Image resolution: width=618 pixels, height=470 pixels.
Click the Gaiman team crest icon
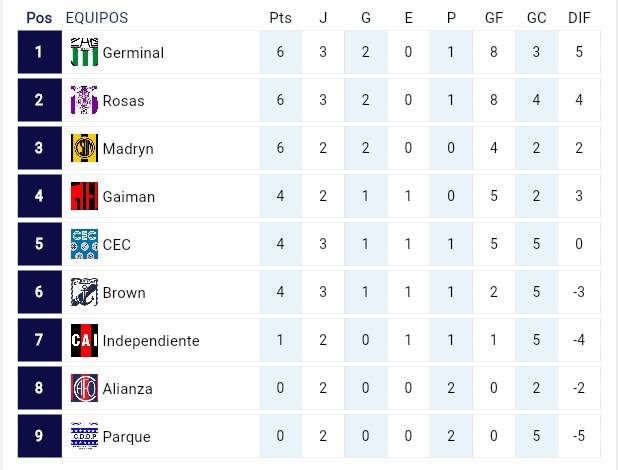tap(84, 196)
